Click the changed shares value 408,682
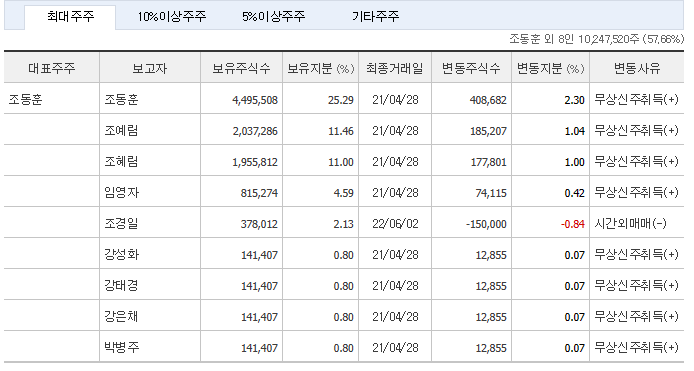Image resolution: width=694 pixels, height=371 pixels. [x=488, y=100]
